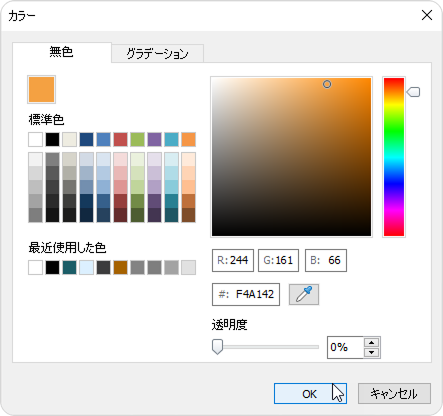443x416 pixels.
Task: Click the R value input field
Action: click(233, 260)
